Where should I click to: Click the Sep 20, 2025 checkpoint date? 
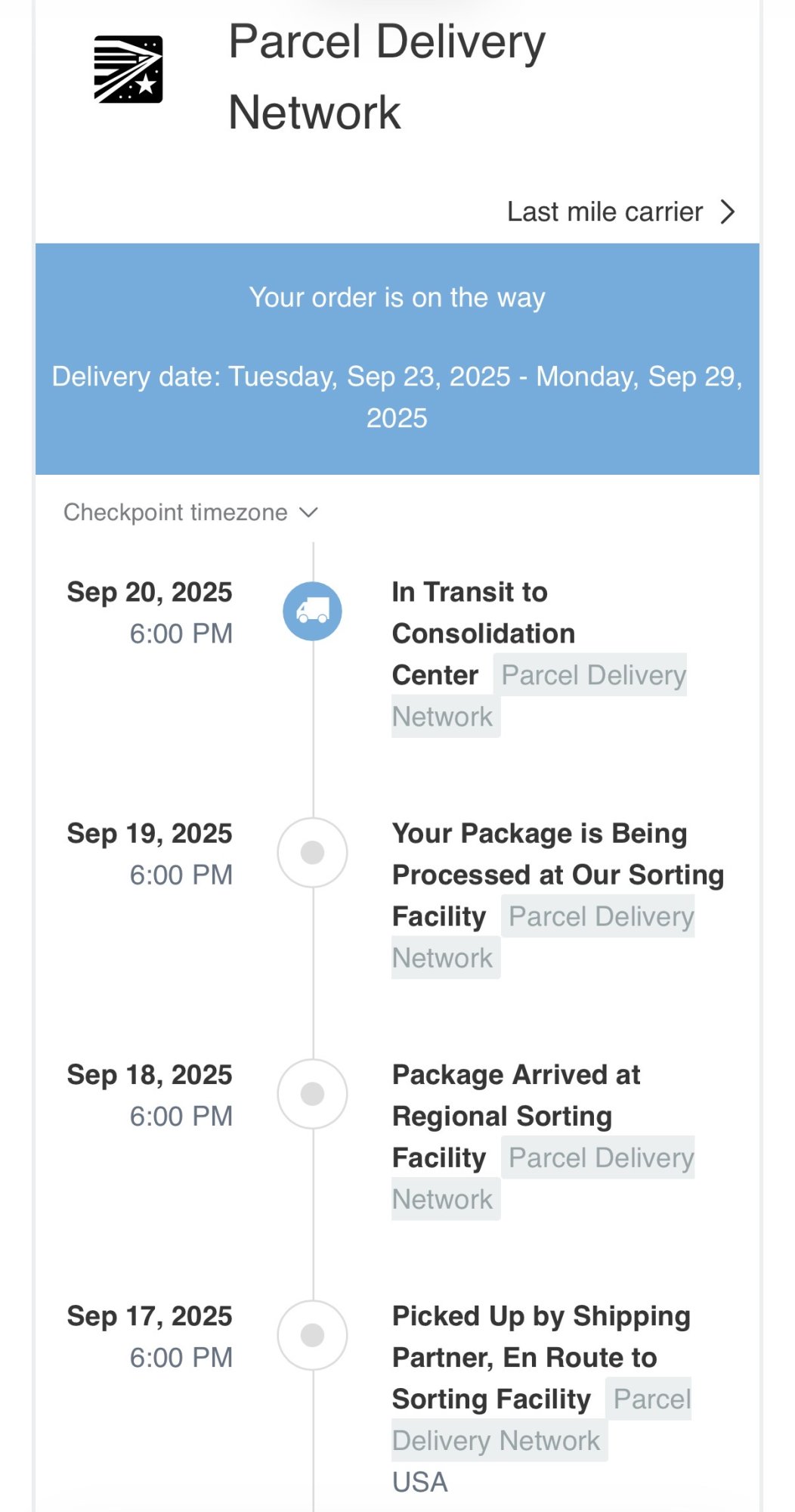click(150, 592)
